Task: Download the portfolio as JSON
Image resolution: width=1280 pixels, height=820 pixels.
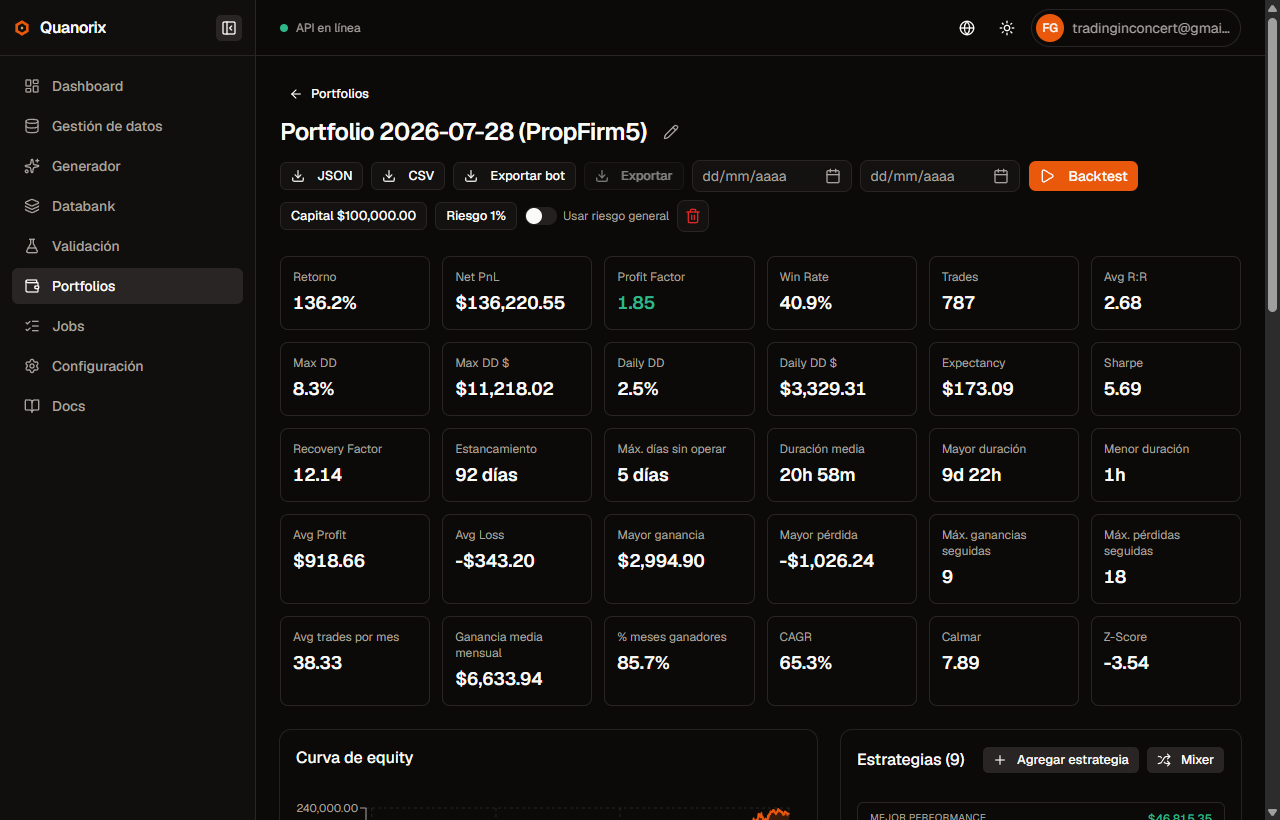Action: (x=322, y=176)
